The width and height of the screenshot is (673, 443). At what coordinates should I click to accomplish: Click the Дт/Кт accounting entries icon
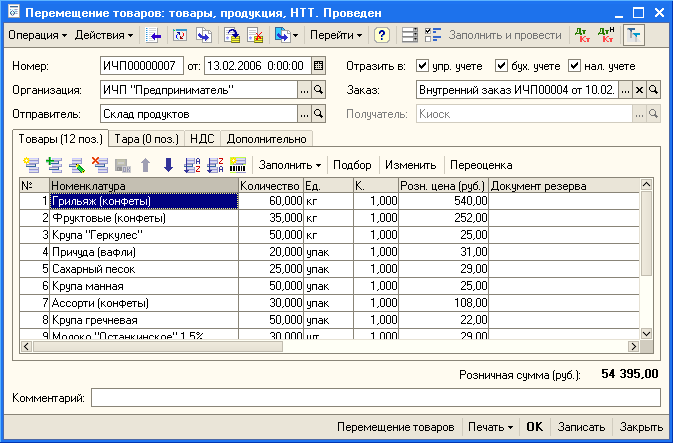point(582,35)
